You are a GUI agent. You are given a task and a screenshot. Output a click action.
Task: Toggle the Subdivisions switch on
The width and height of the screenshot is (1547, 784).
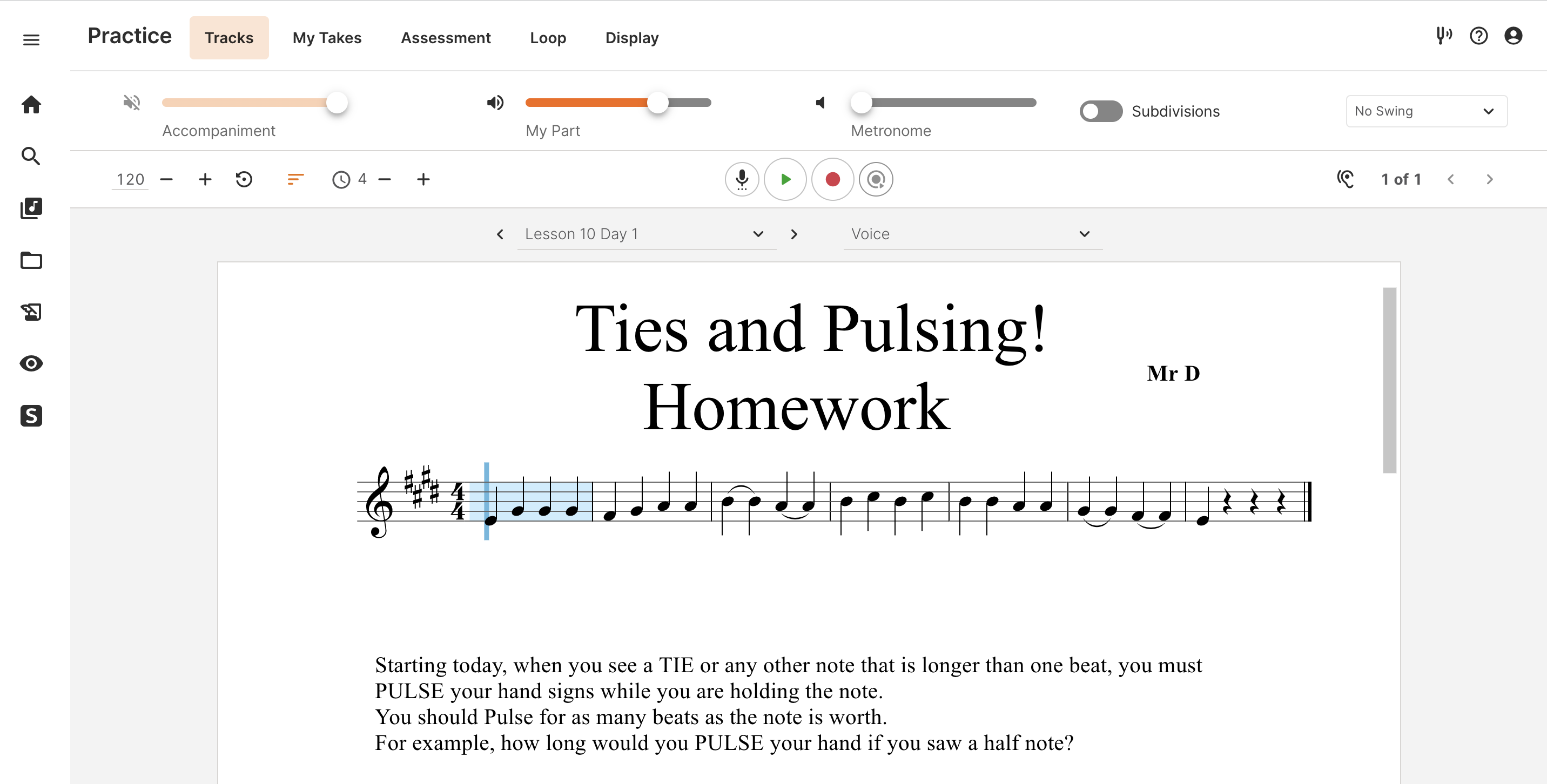1100,111
